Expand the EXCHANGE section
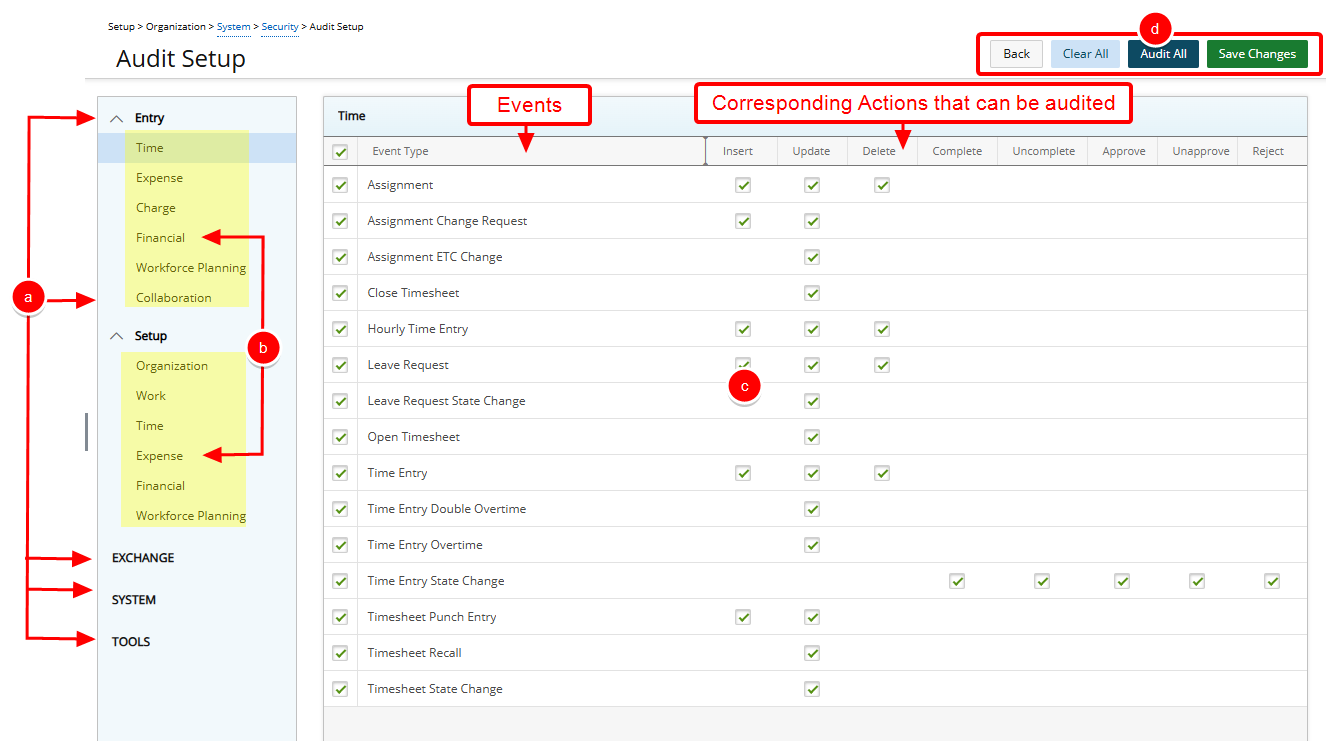1326x741 pixels. (x=143, y=558)
